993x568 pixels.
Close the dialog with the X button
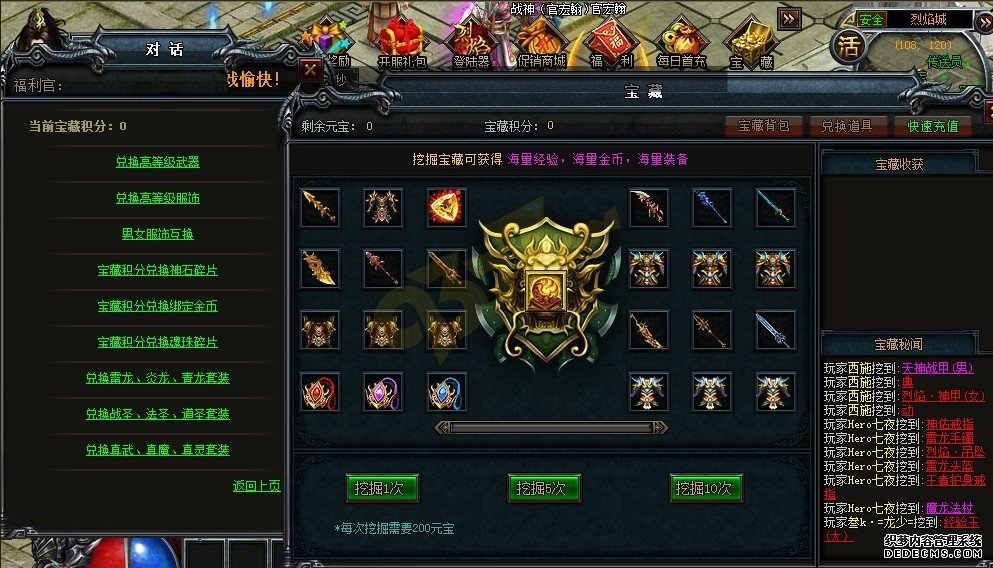click(x=310, y=70)
